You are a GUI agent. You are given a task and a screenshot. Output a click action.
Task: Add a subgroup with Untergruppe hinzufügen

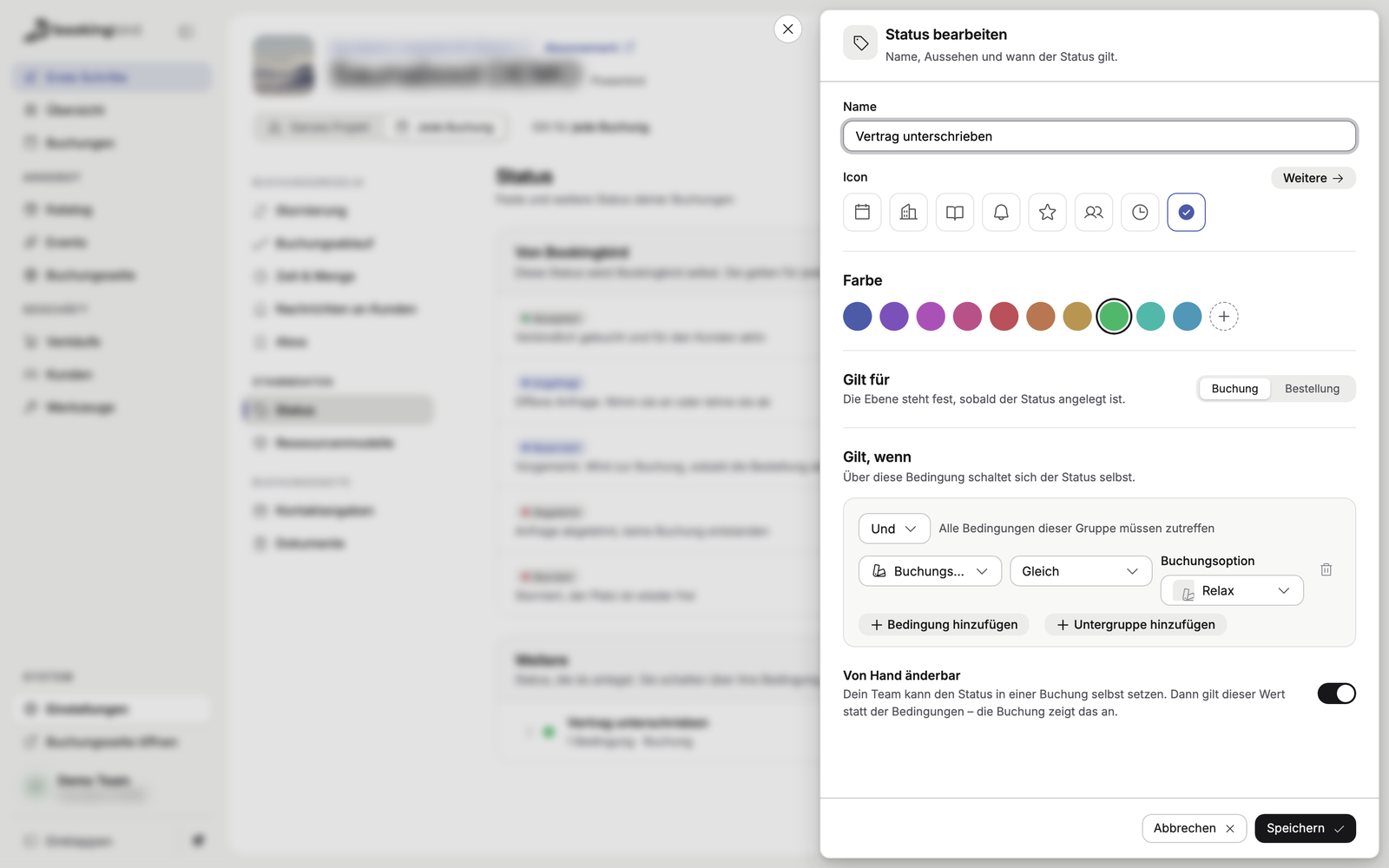click(1136, 625)
